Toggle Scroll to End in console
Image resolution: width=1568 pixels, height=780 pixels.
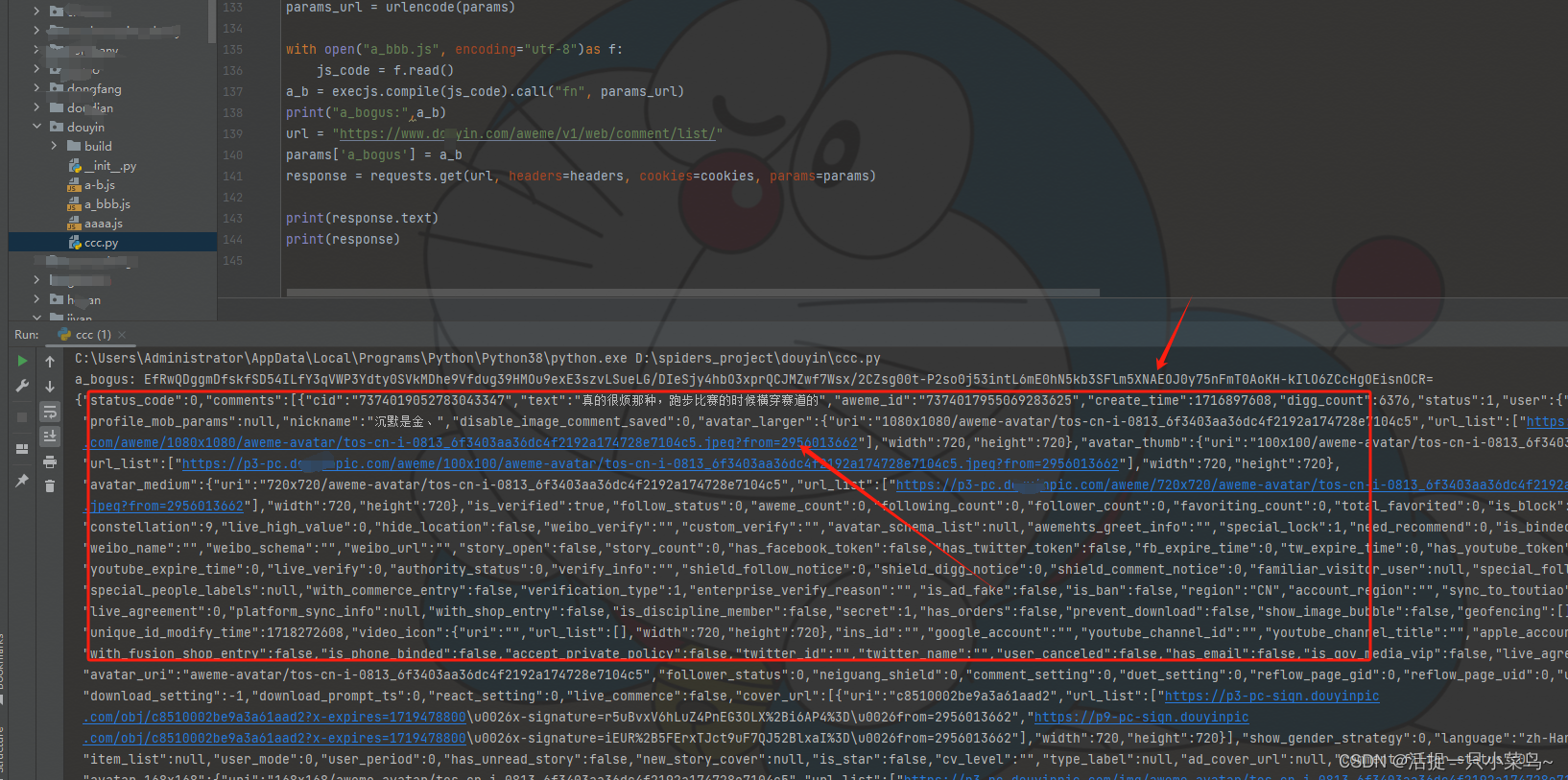pyautogui.click(x=50, y=437)
